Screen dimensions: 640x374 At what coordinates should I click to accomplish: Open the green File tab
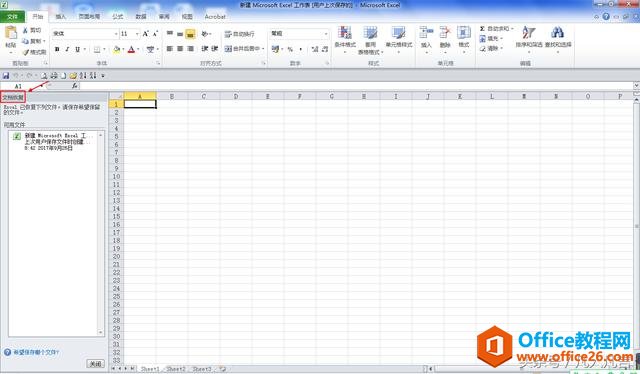tap(12, 16)
